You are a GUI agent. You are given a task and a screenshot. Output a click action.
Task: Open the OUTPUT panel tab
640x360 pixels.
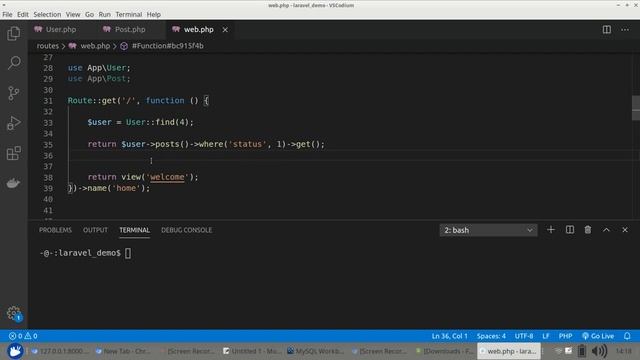pyautogui.click(x=96, y=230)
